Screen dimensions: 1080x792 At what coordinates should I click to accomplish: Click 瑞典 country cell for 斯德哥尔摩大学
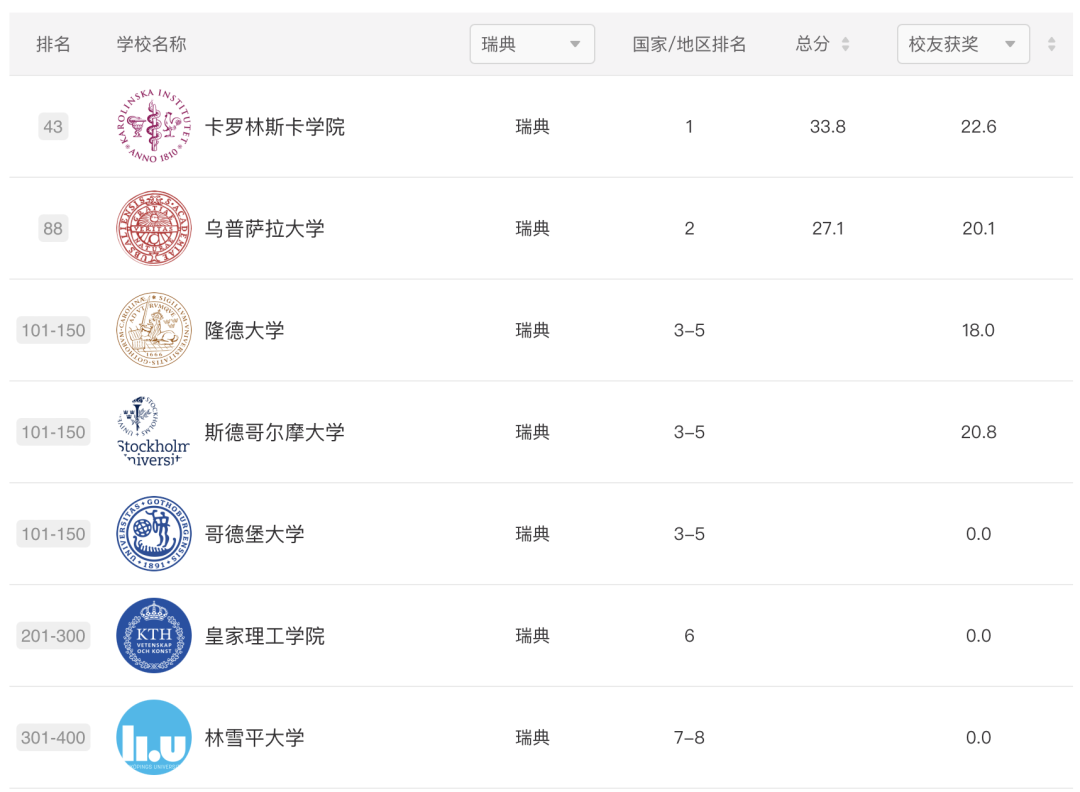tap(532, 433)
